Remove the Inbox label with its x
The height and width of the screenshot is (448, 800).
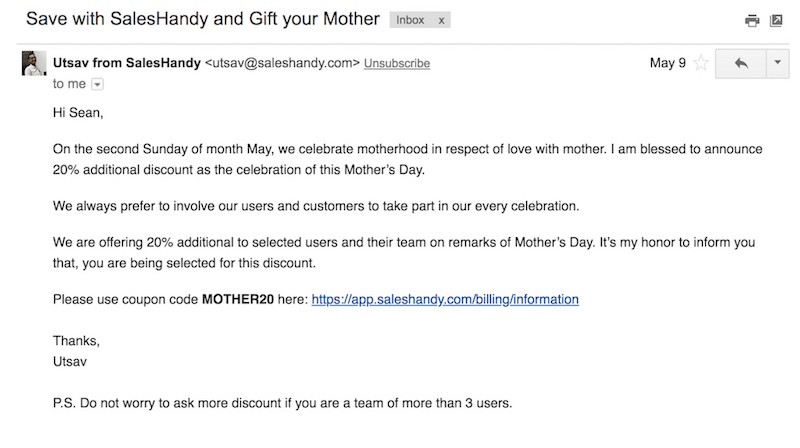(x=441, y=20)
